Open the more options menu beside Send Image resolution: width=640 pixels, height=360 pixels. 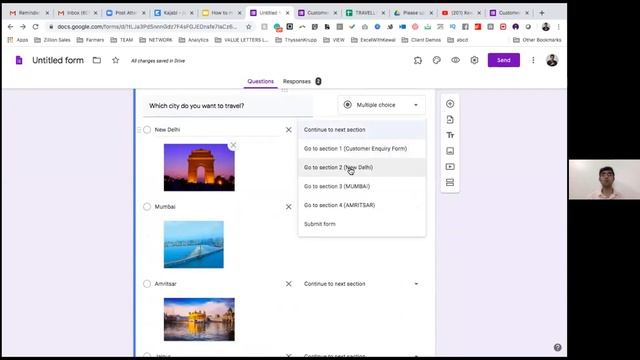click(x=533, y=60)
